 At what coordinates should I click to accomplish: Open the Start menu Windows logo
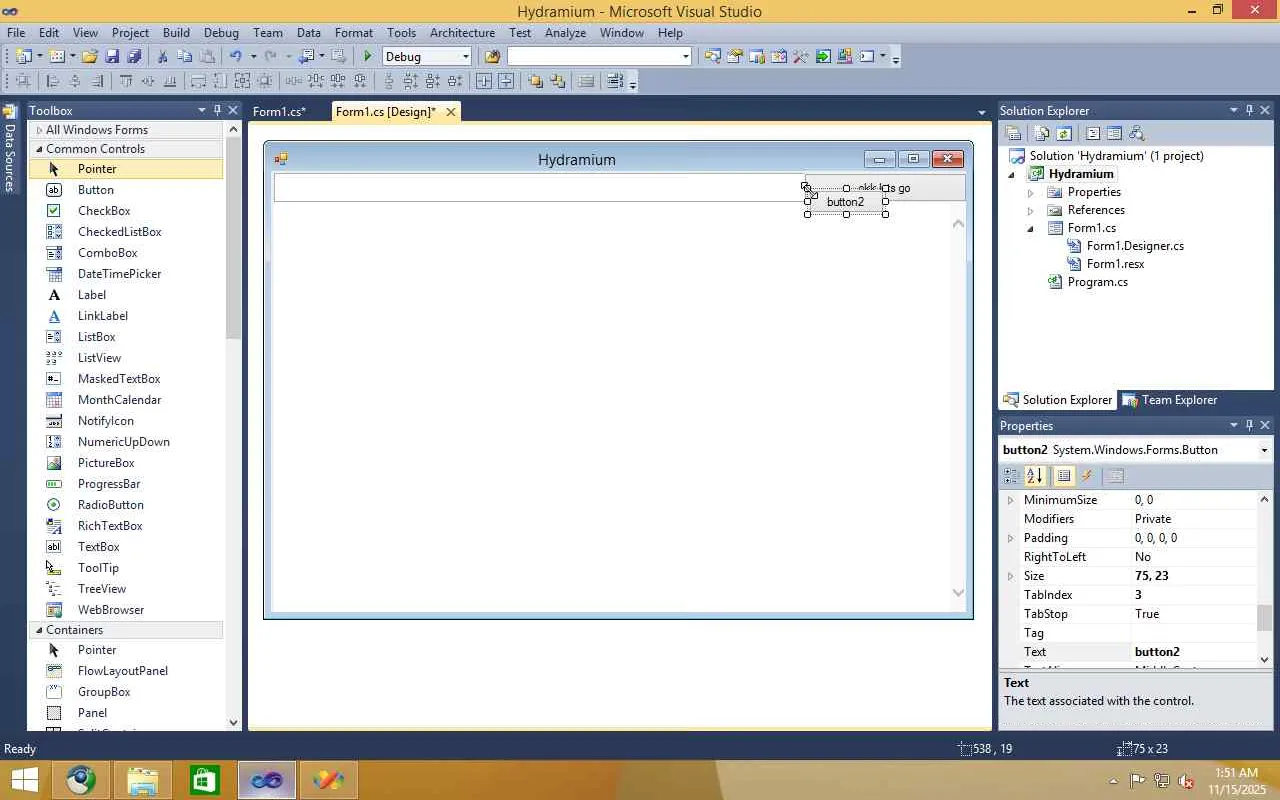24,780
